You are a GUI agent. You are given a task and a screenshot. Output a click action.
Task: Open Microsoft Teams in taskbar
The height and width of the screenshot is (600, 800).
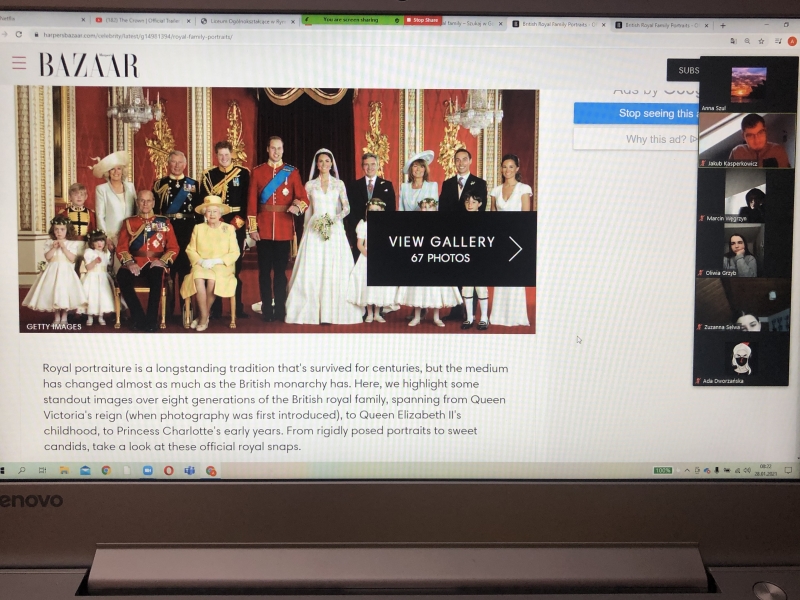pyautogui.click(x=189, y=470)
